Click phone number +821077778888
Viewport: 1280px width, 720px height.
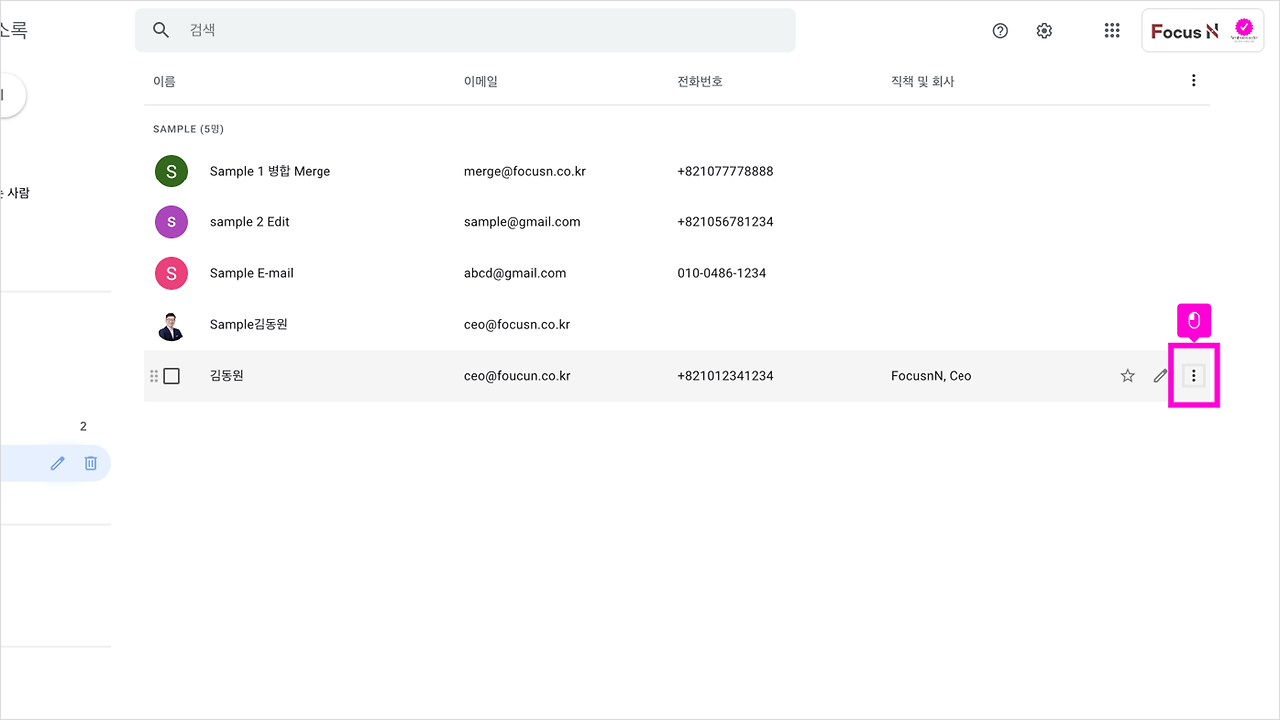[x=725, y=171]
